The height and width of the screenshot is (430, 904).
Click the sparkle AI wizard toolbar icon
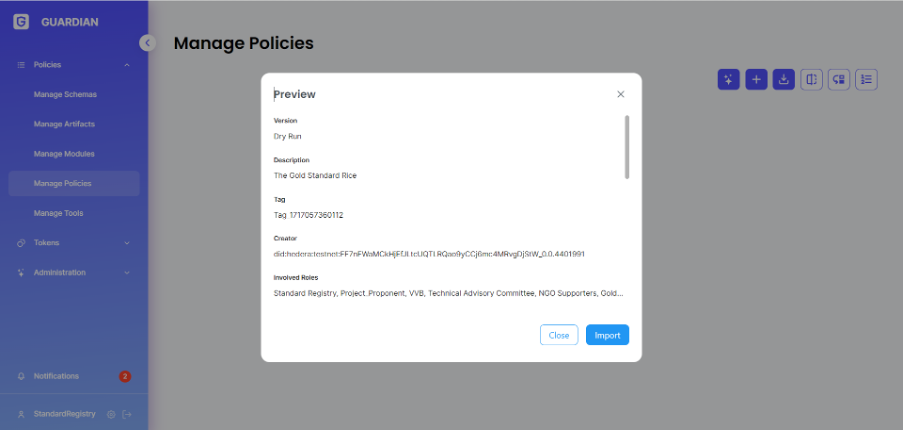(729, 79)
